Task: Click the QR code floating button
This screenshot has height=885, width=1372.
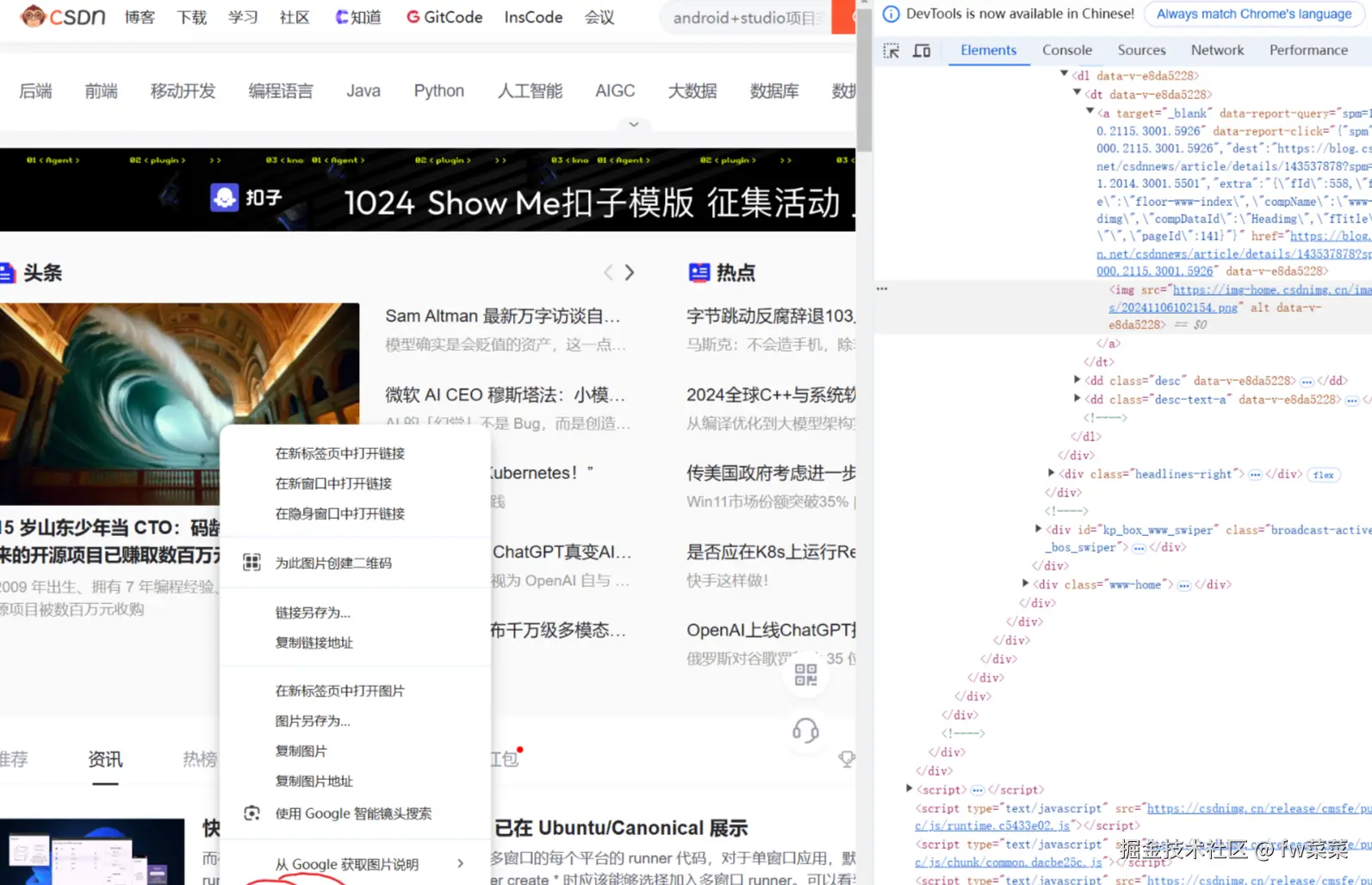Action: (x=805, y=674)
